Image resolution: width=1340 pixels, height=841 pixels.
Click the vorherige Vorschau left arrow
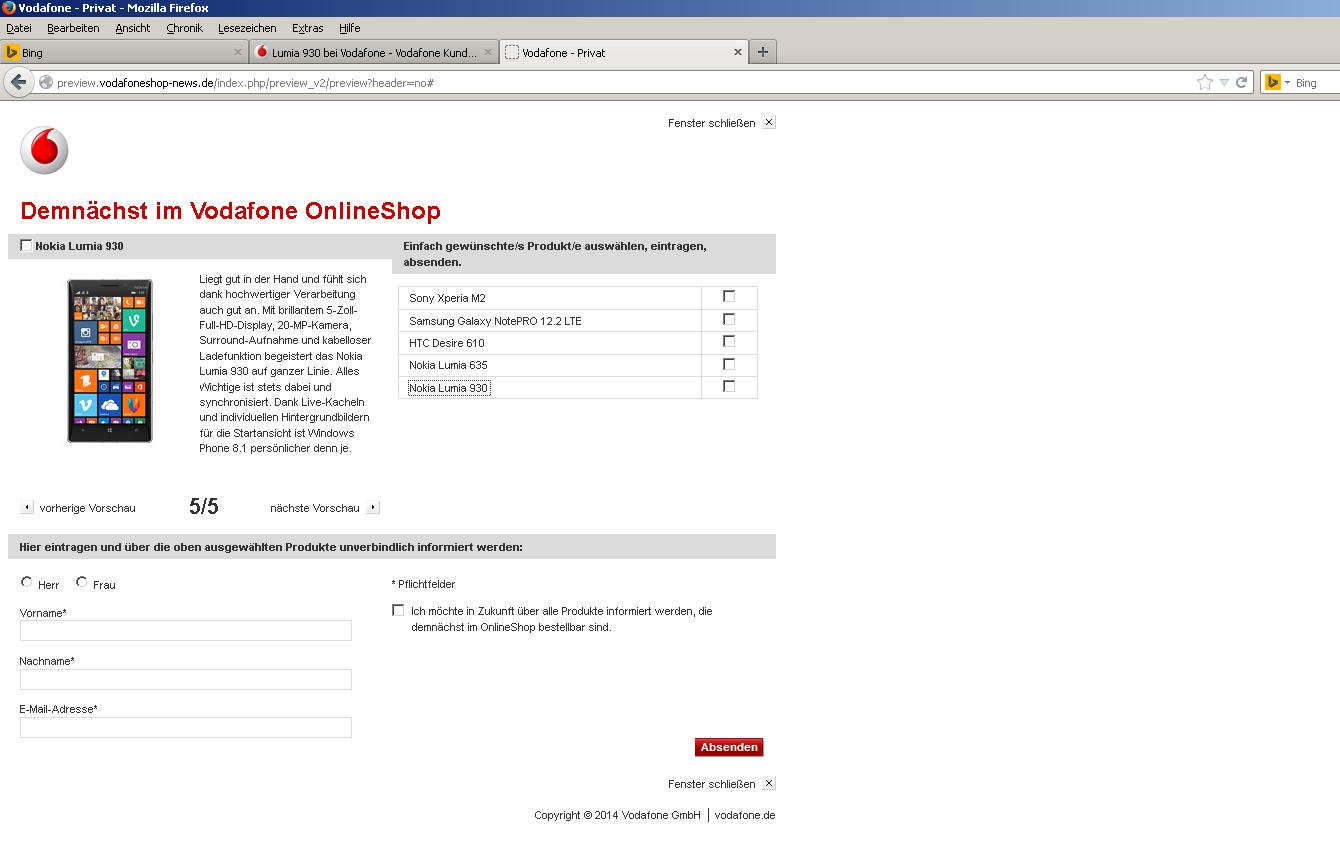[x=27, y=507]
